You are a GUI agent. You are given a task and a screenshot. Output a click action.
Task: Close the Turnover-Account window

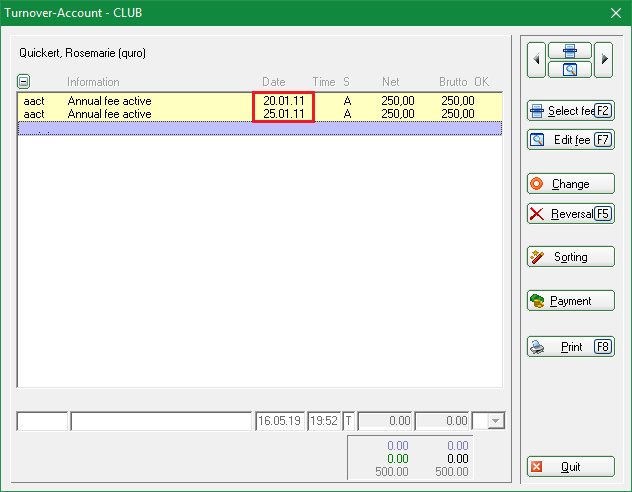click(x=615, y=13)
